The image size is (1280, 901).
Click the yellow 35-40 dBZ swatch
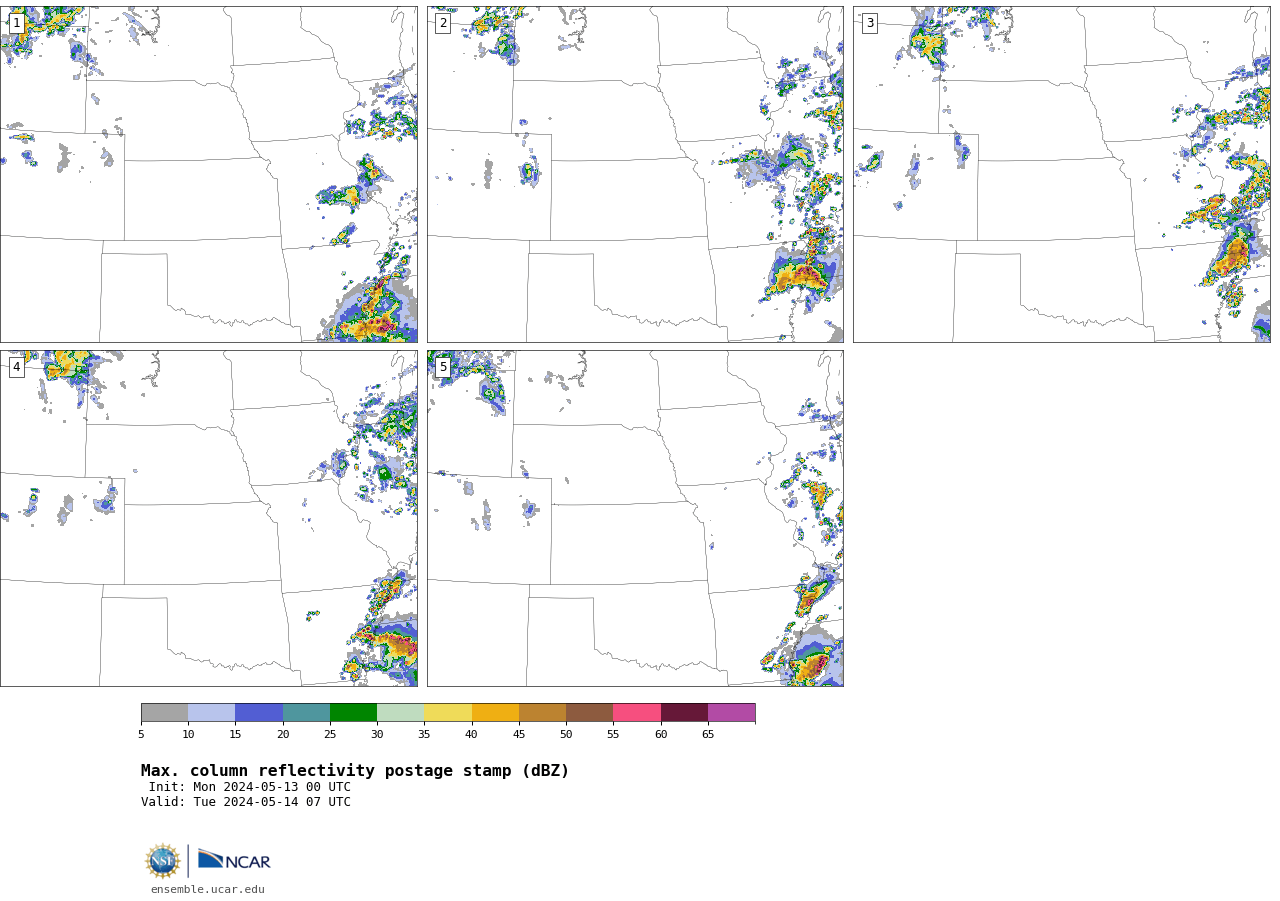[x=448, y=712]
